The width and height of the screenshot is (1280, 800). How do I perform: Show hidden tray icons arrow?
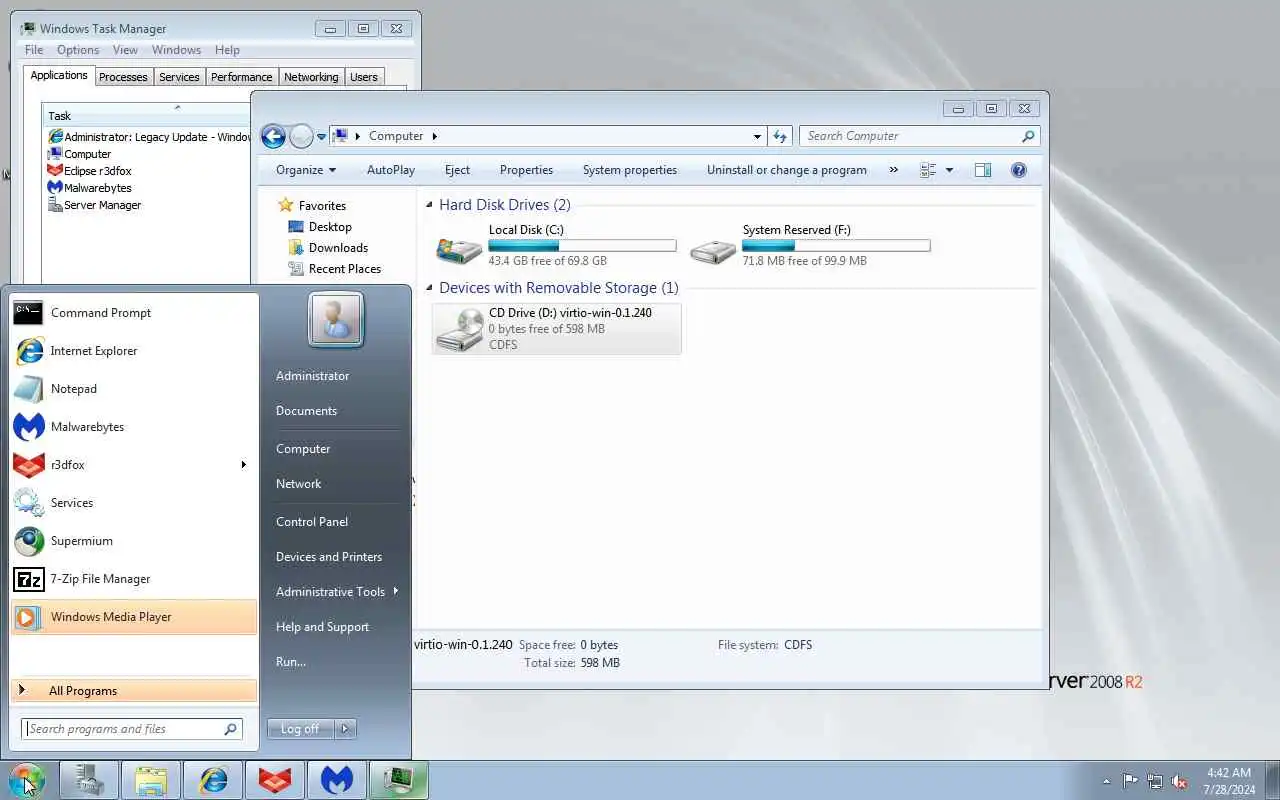(1106, 781)
